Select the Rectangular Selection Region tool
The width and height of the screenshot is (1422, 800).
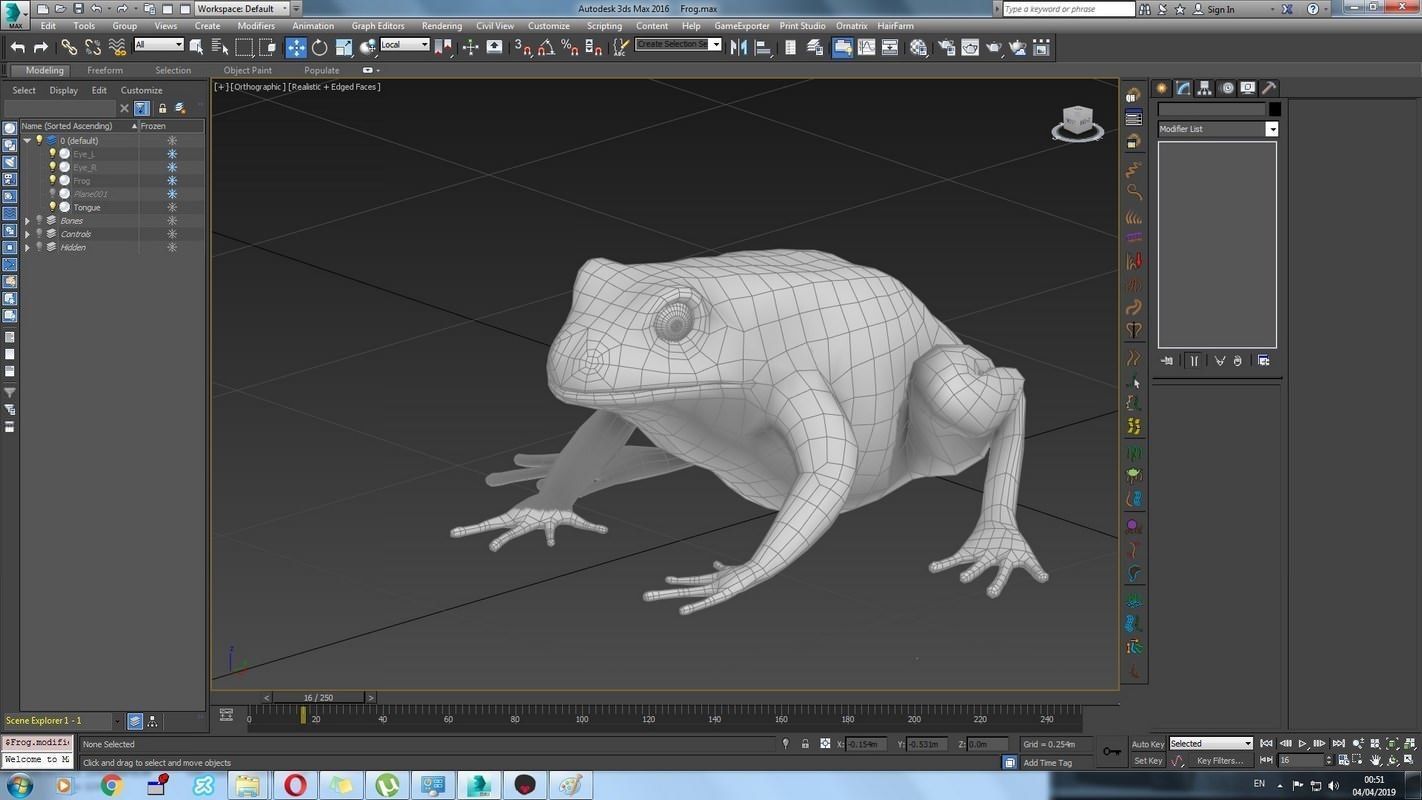pyautogui.click(x=244, y=47)
